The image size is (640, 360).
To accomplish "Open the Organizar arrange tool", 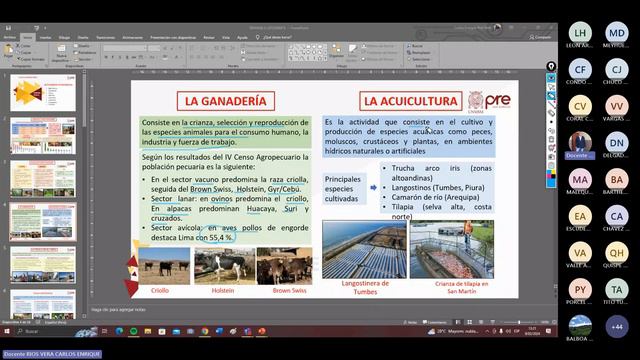I will point(336,51).
